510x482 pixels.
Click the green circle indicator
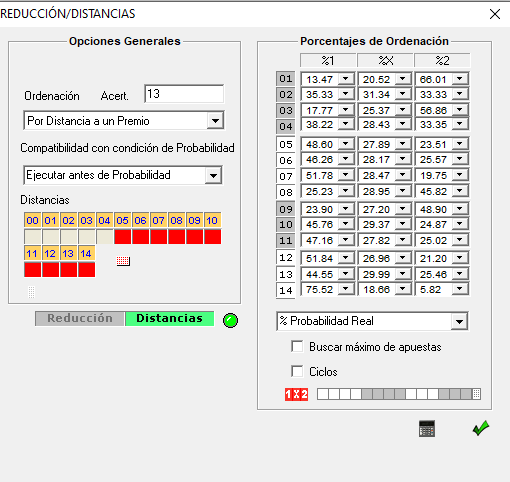tap(230, 320)
